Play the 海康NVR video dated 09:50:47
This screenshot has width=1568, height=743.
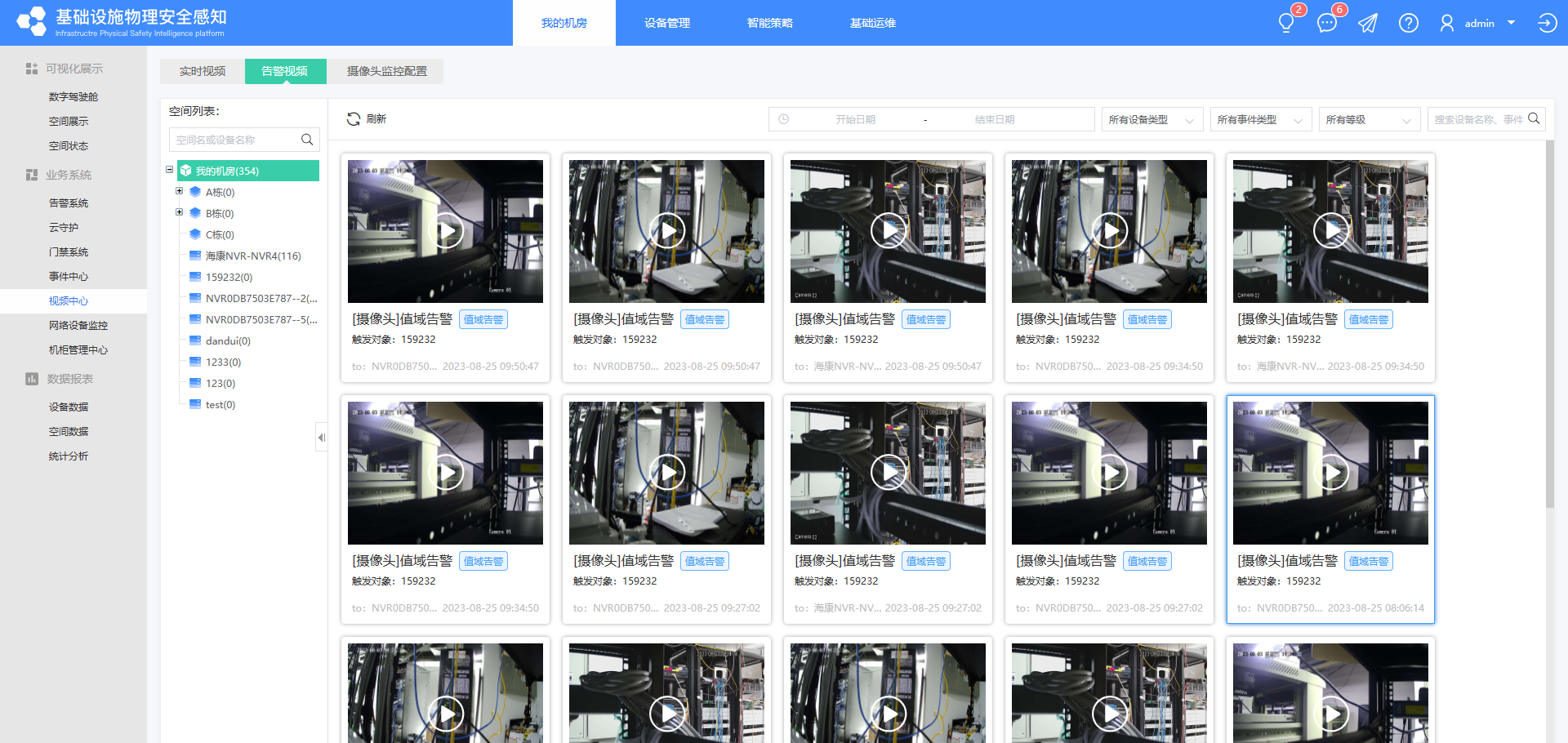pos(889,230)
